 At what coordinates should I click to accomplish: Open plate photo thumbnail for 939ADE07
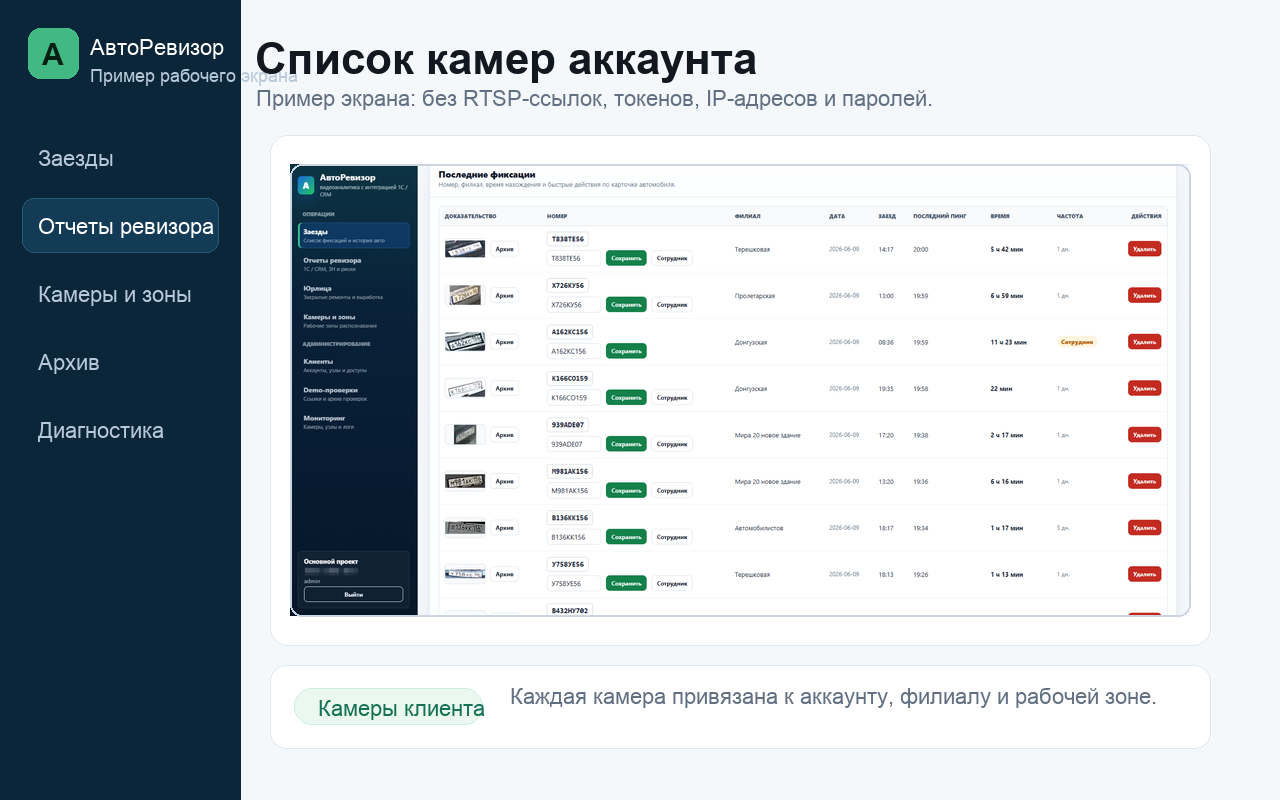tap(465, 435)
